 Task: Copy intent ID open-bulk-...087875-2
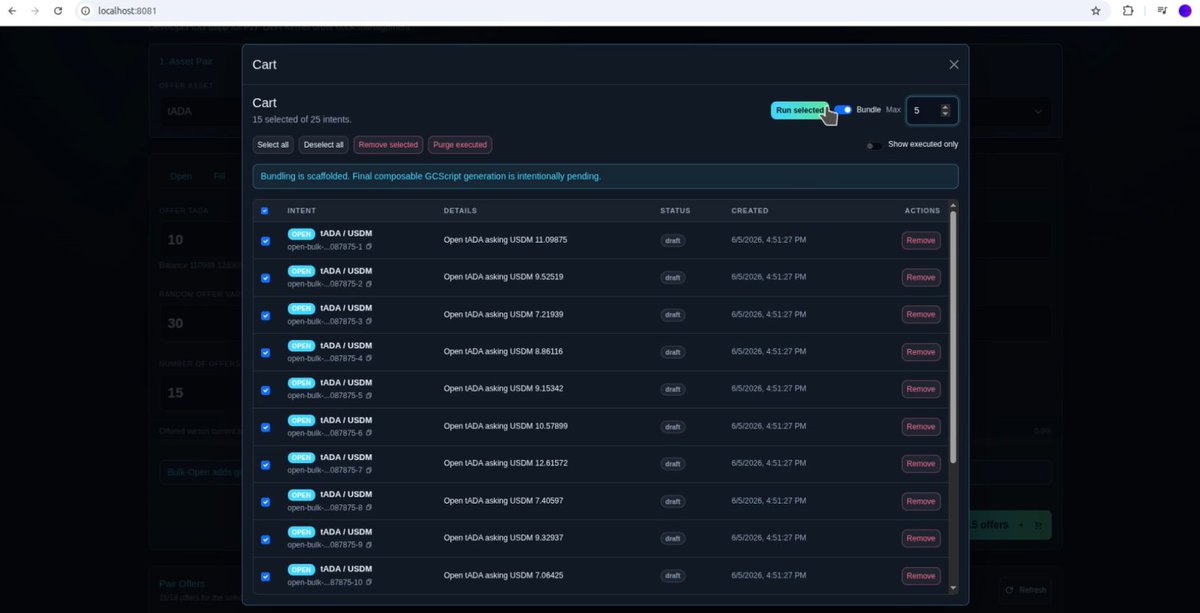(368, 284)
